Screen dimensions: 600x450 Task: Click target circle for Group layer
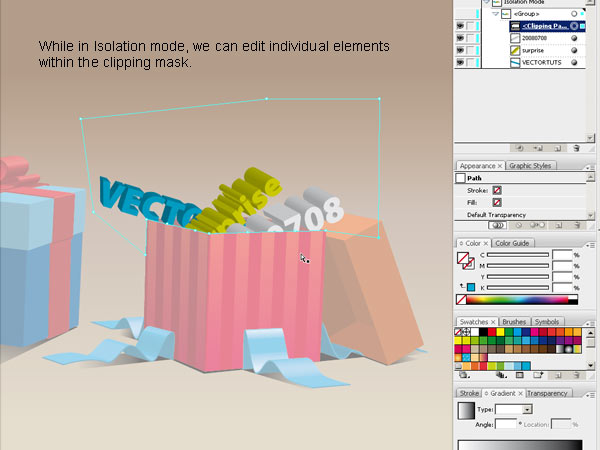point(574,14)
